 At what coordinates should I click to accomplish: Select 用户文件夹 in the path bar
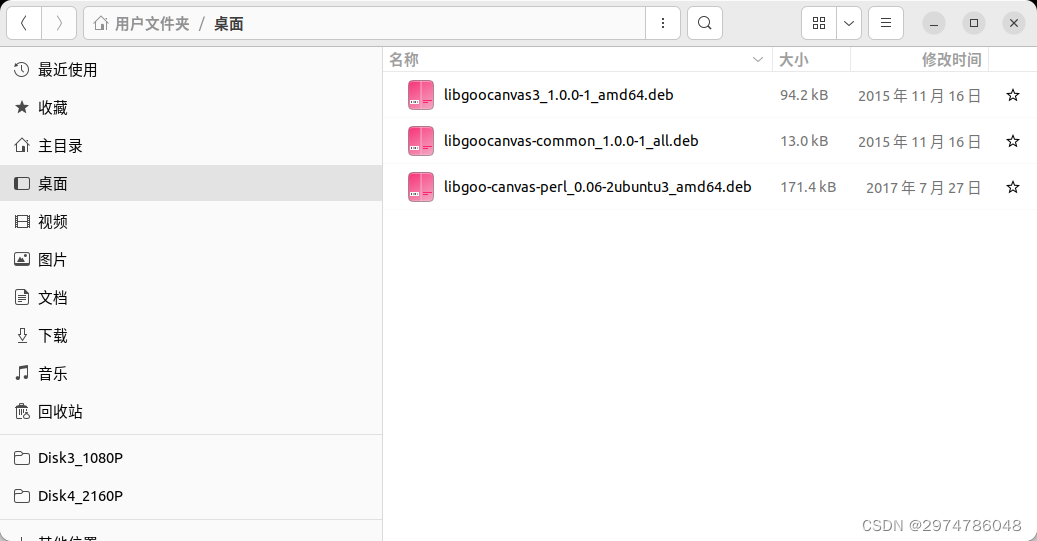(152, 24)
